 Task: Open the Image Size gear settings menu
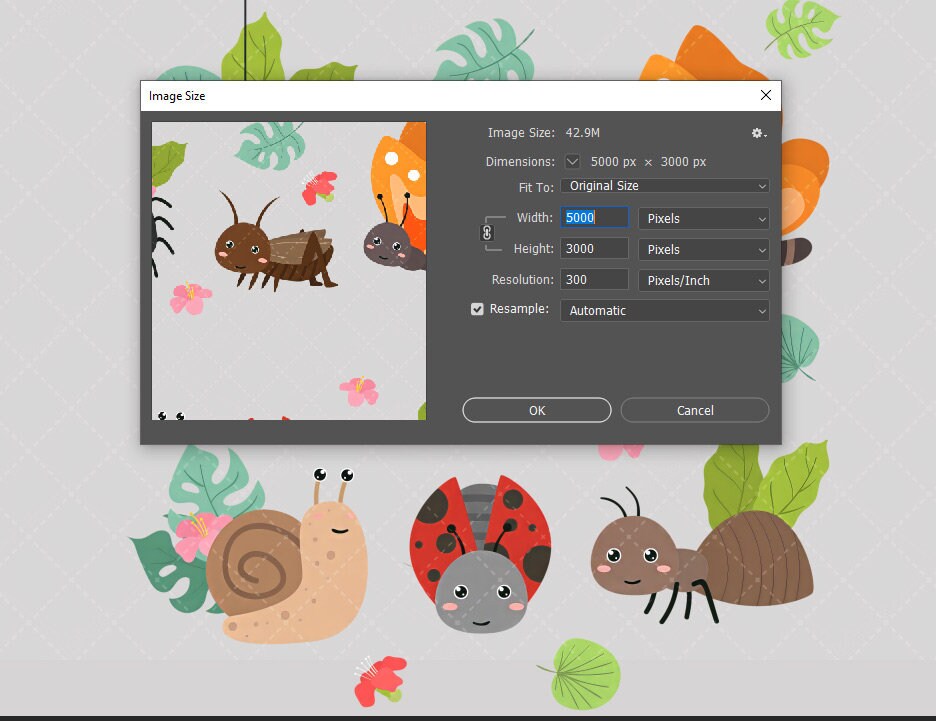[757, 132]
